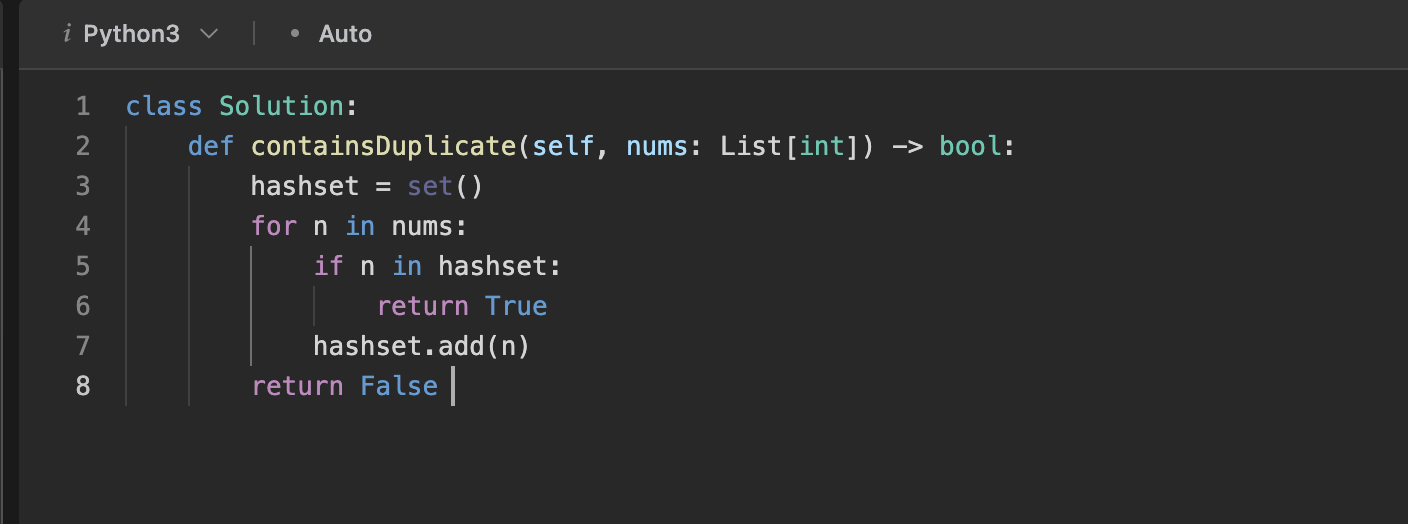Click the chevron next to Python3

pos(209,34)
